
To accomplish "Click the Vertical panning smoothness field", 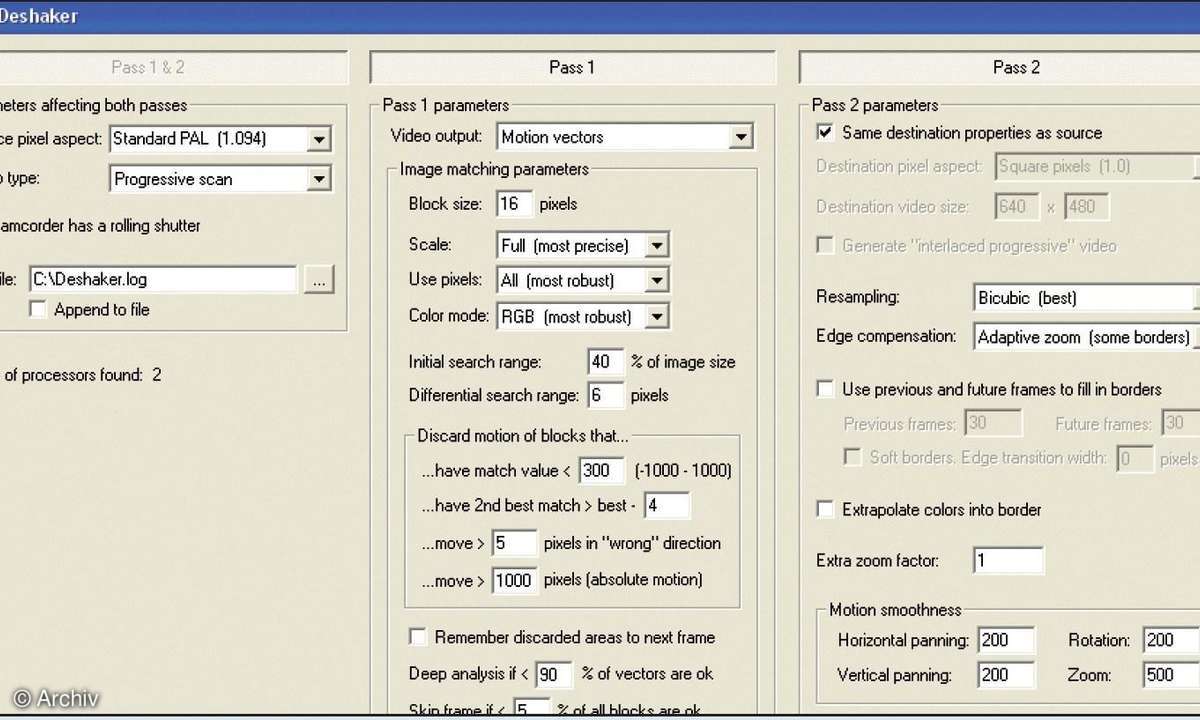I will coord(1007,675).
